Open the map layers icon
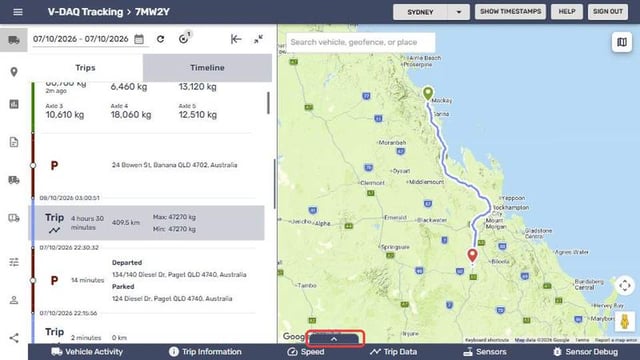640x360 pixels. (x=622, y=42)
